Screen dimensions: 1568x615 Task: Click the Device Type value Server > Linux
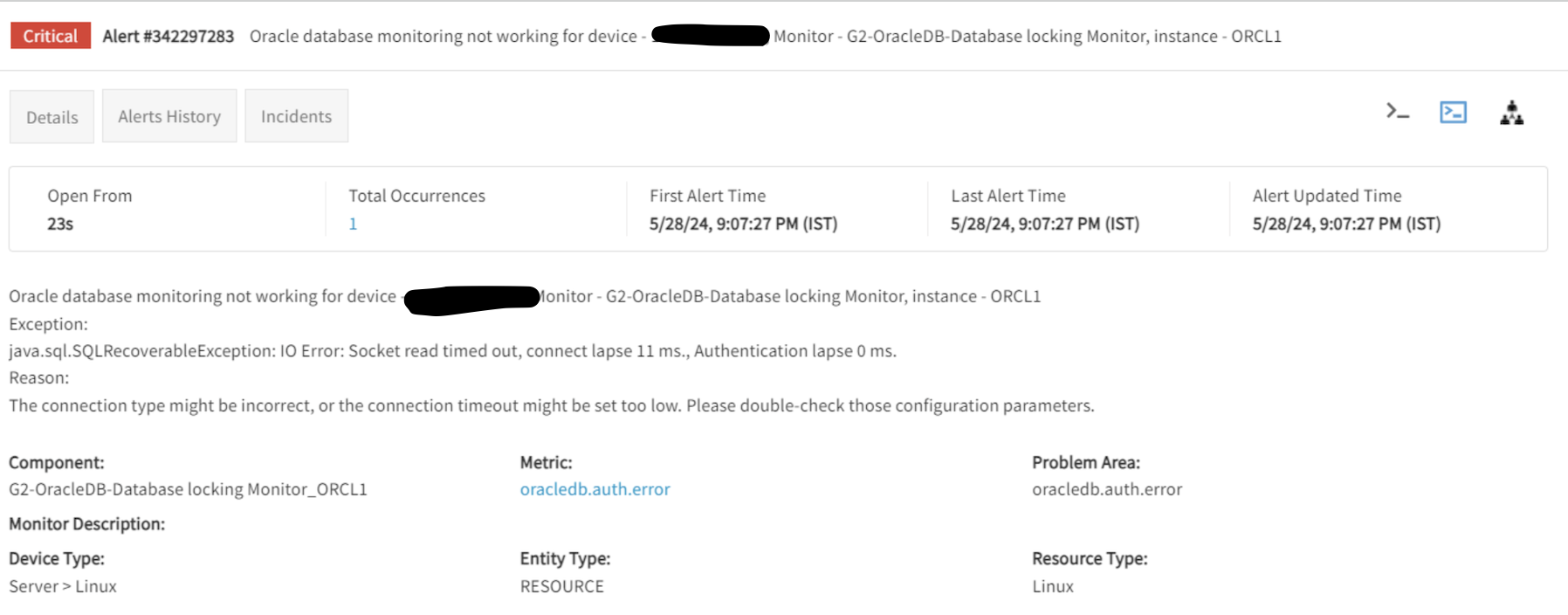(x=63, y=586)
